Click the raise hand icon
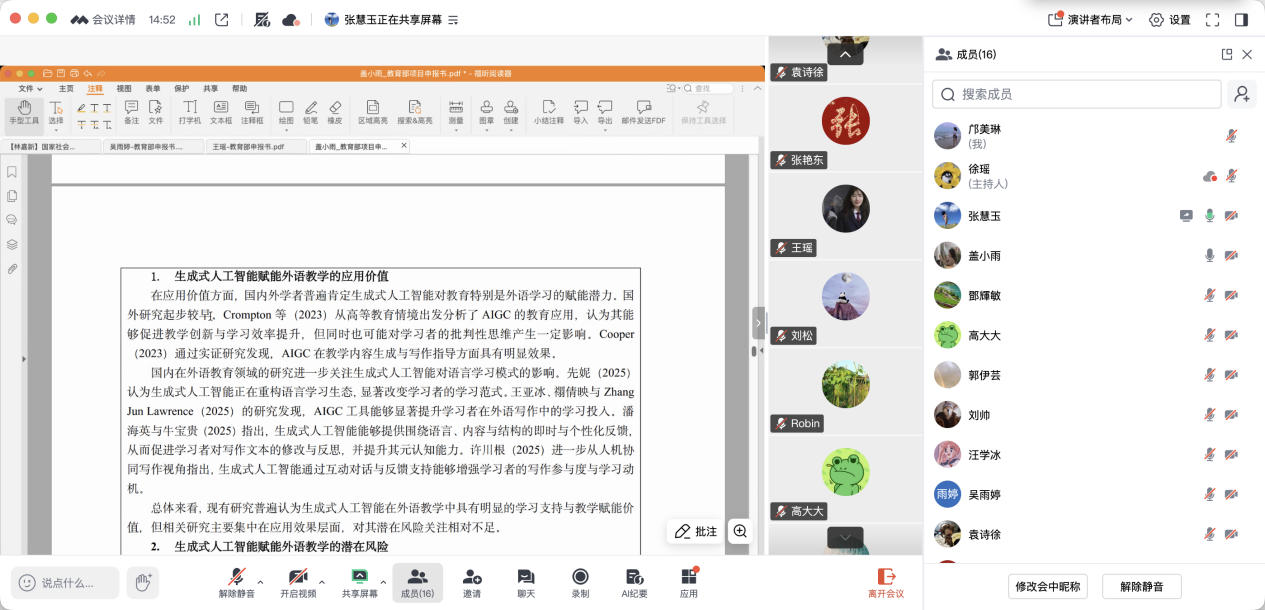Screen dimensions: 1265x610 coord(142,582)
